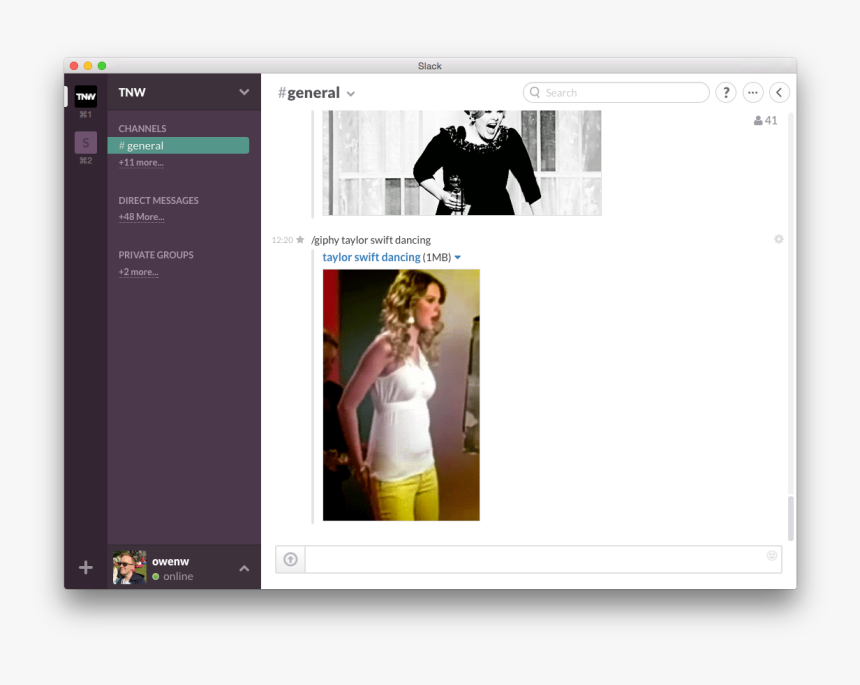Show +48 More direct messages
The height and width of the screenshot is (685, 860).
click(x=142, y=217)
